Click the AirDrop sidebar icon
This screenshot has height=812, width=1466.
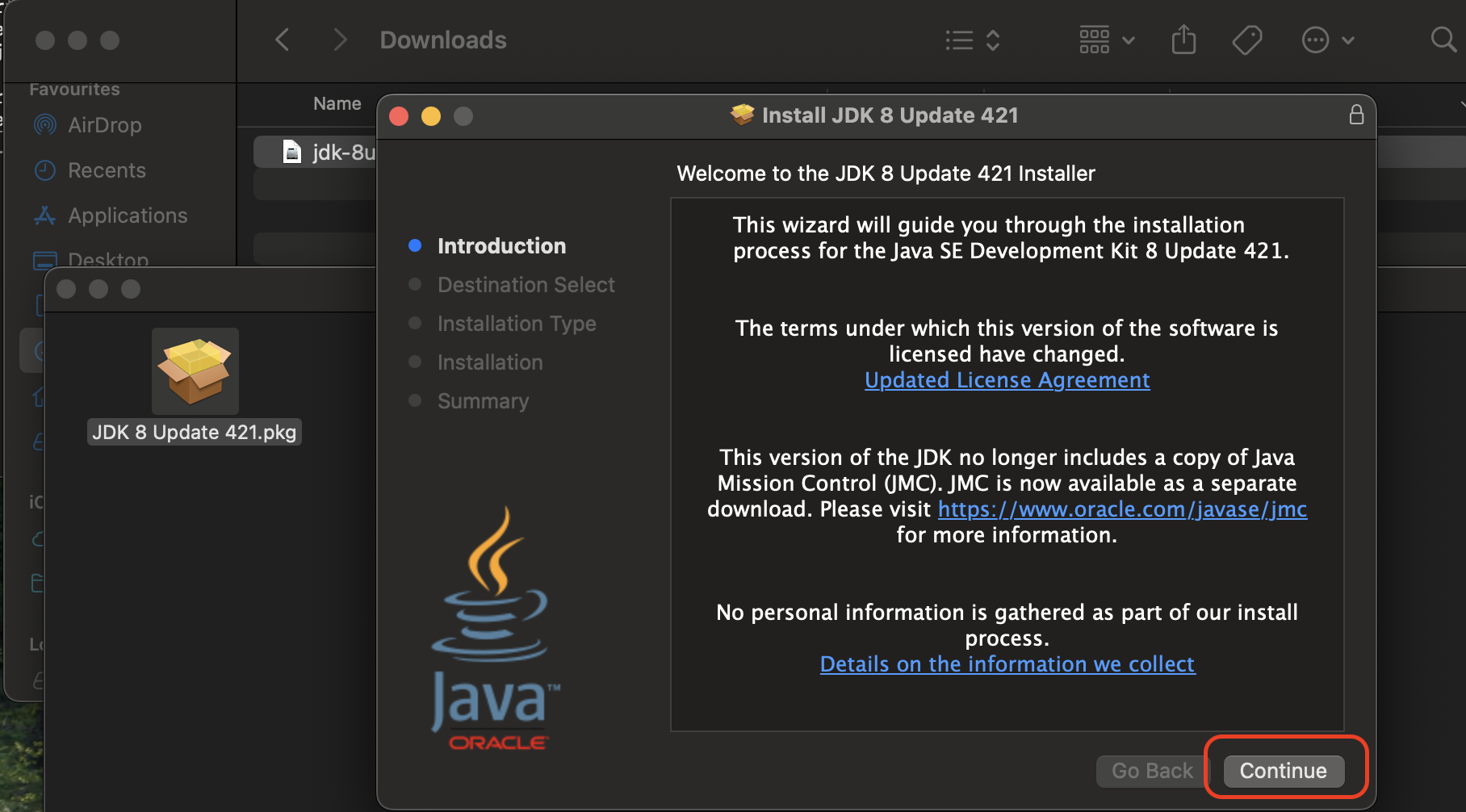(x=45, y=125)
